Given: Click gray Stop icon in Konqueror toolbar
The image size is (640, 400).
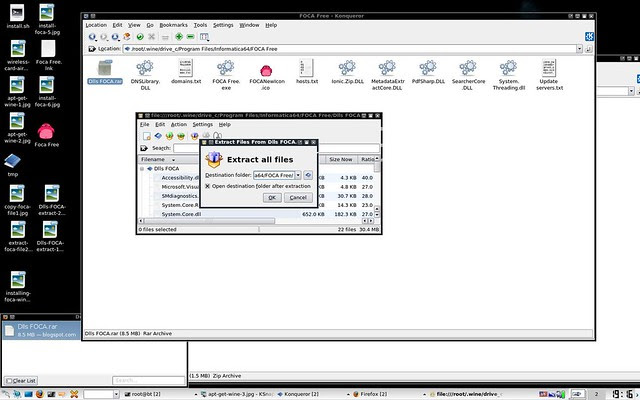Looking at the screenshot, I should [151, 37].
